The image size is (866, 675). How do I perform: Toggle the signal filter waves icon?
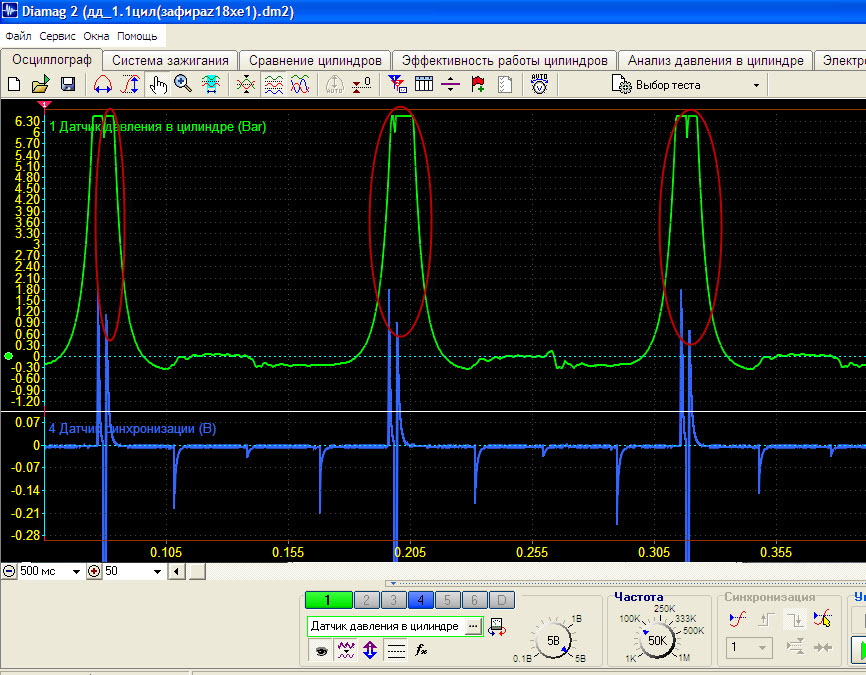click(x=346, y=651)
